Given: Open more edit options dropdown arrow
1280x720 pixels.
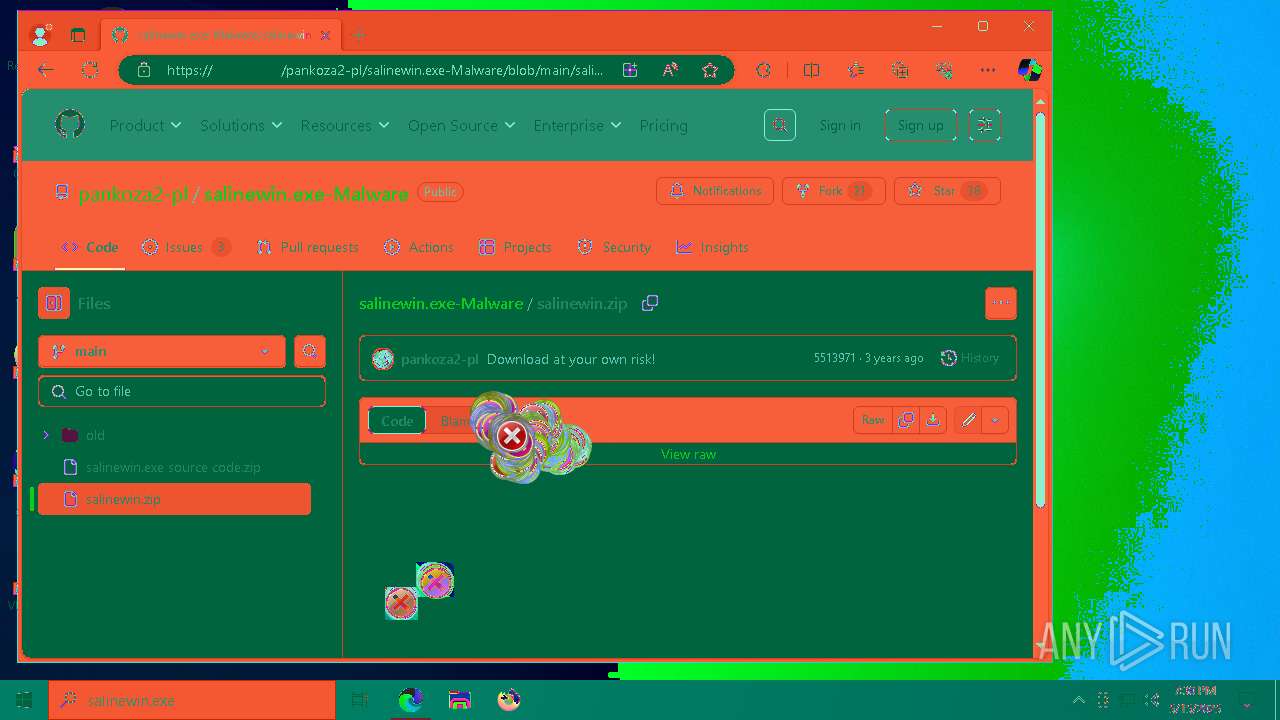Looking at the screenshot, I should (x=995, y=420).
